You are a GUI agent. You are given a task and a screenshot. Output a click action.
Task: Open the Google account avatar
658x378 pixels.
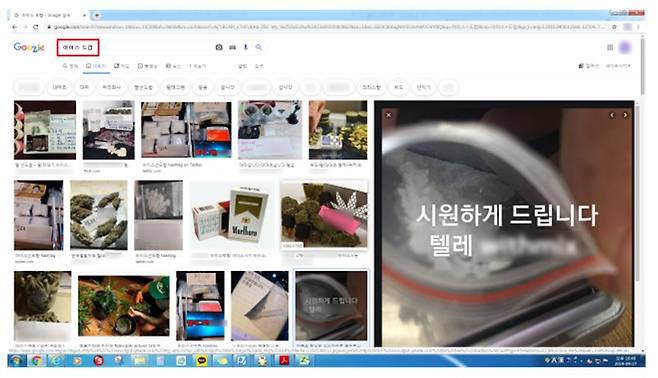pyautogui.click(x=625, y=47)
